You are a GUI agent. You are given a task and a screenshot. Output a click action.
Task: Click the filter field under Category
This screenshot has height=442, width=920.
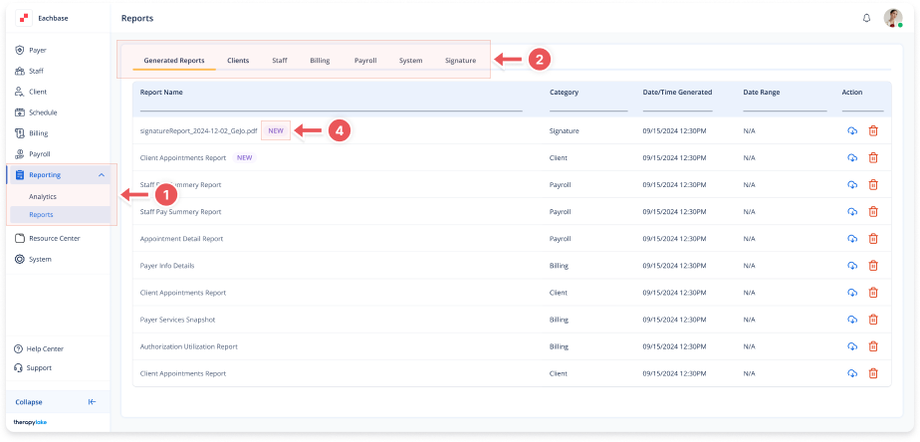tap(588, 106)
